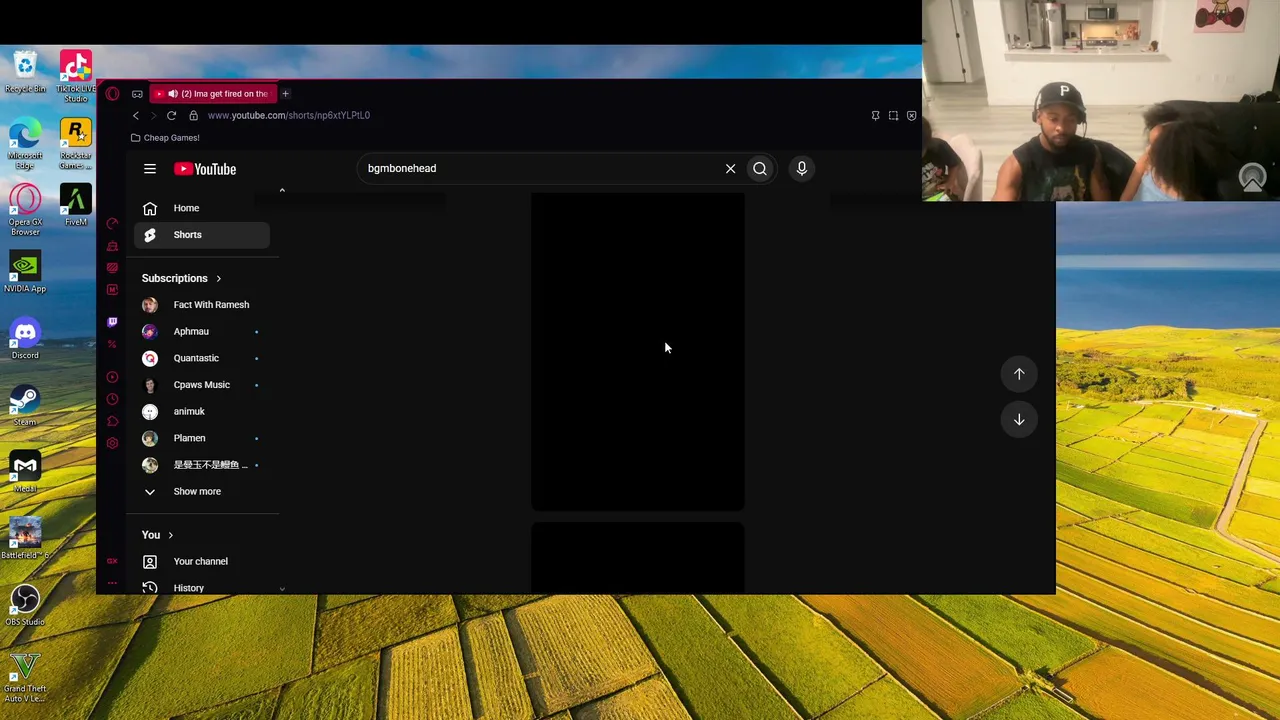Open GX Corner controller icon
Screen dimensions: 1280x720
coord(137,94)
